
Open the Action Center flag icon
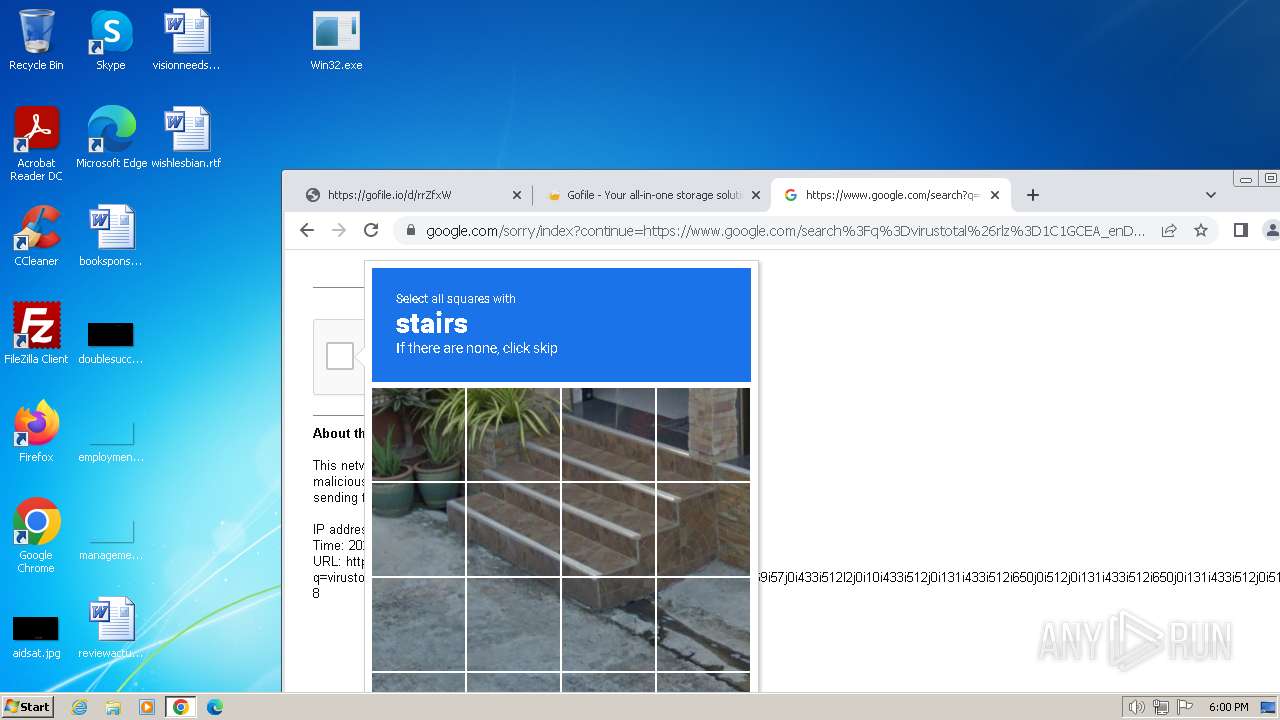click(1185, 707)
